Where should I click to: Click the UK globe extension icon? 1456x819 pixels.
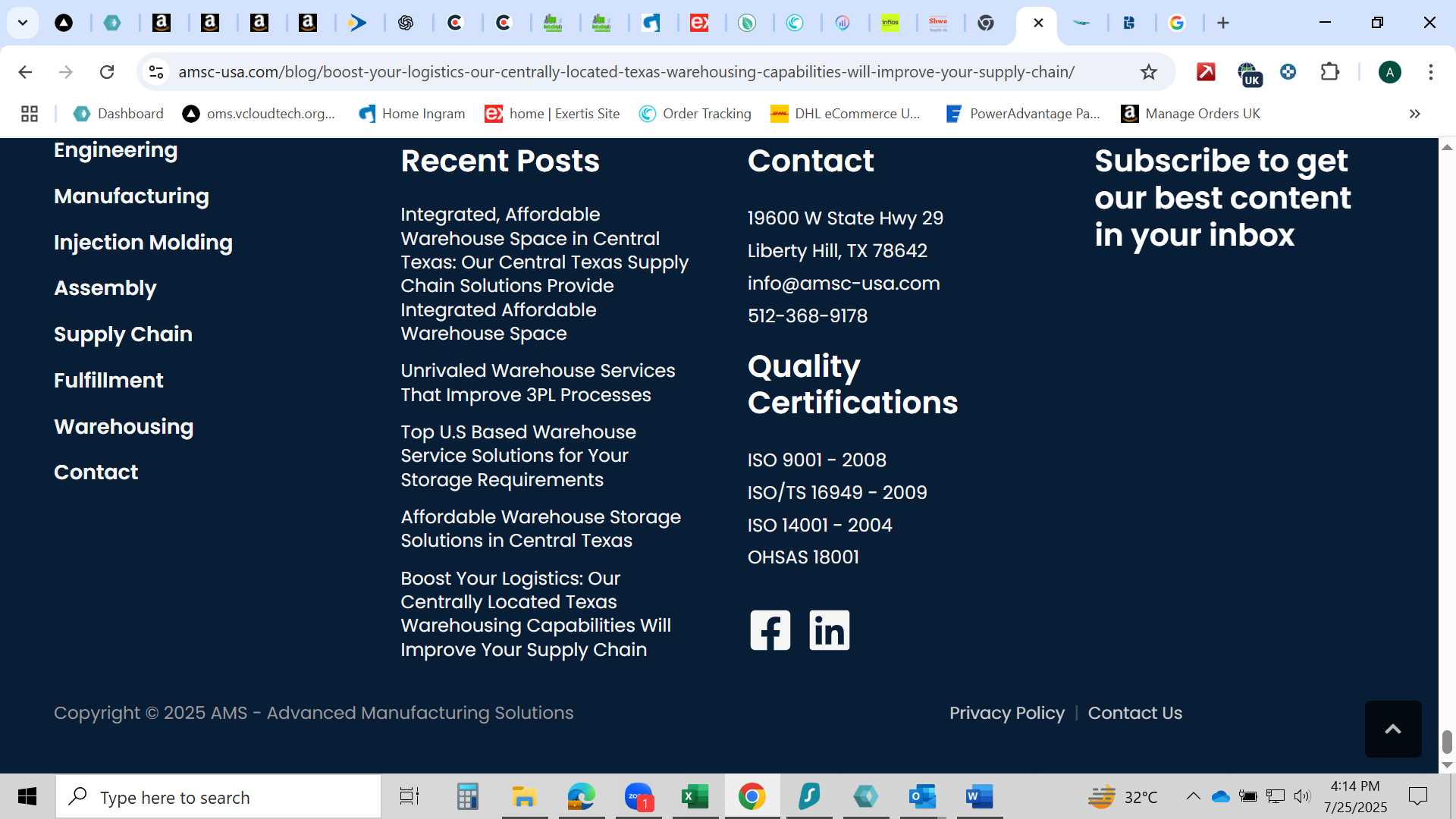point(1248,74)
